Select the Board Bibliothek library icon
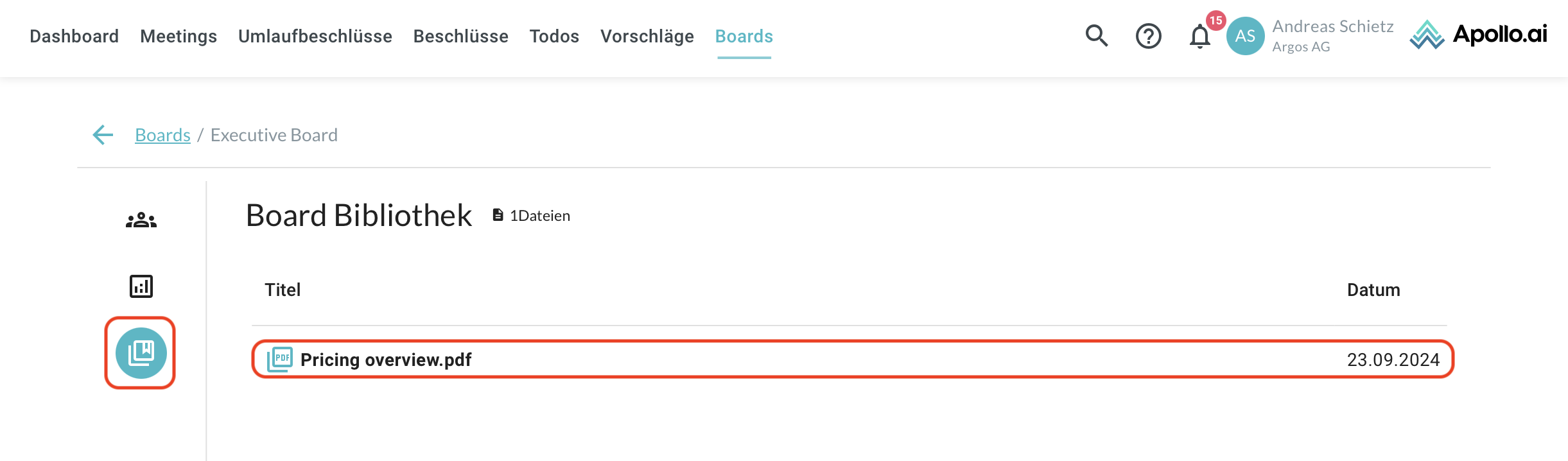This screenshot has width=1568, height=461. (x=141, y=353)
